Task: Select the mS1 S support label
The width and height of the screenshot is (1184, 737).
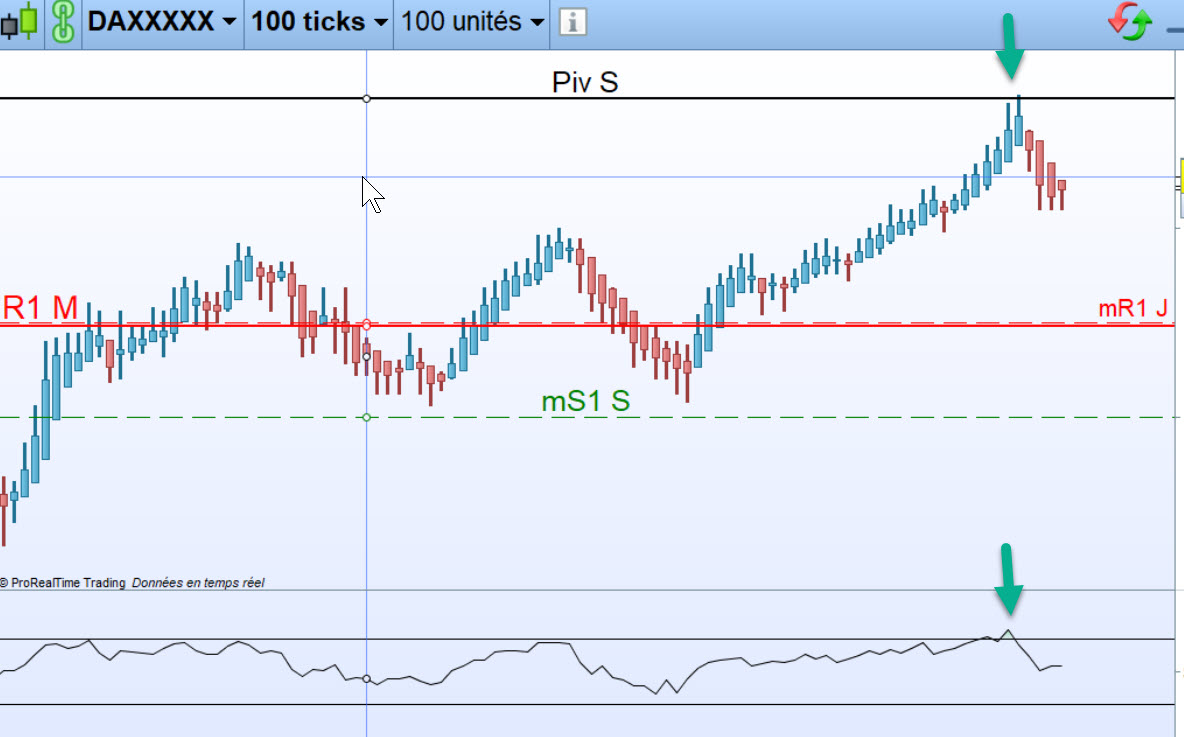Action: click(586, 401)
